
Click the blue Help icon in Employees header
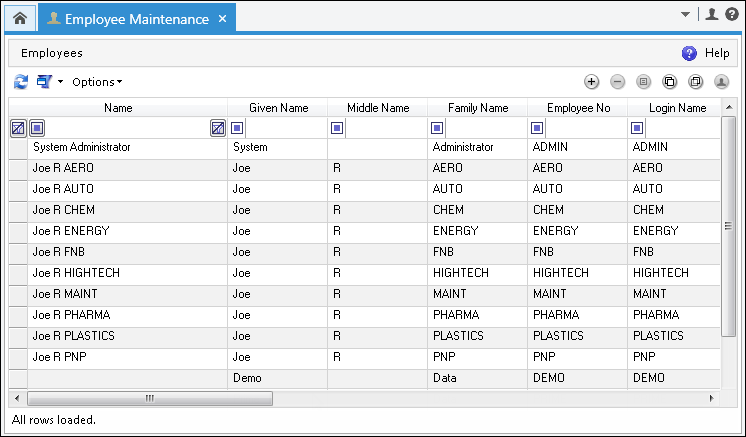[x=689, y=53]
